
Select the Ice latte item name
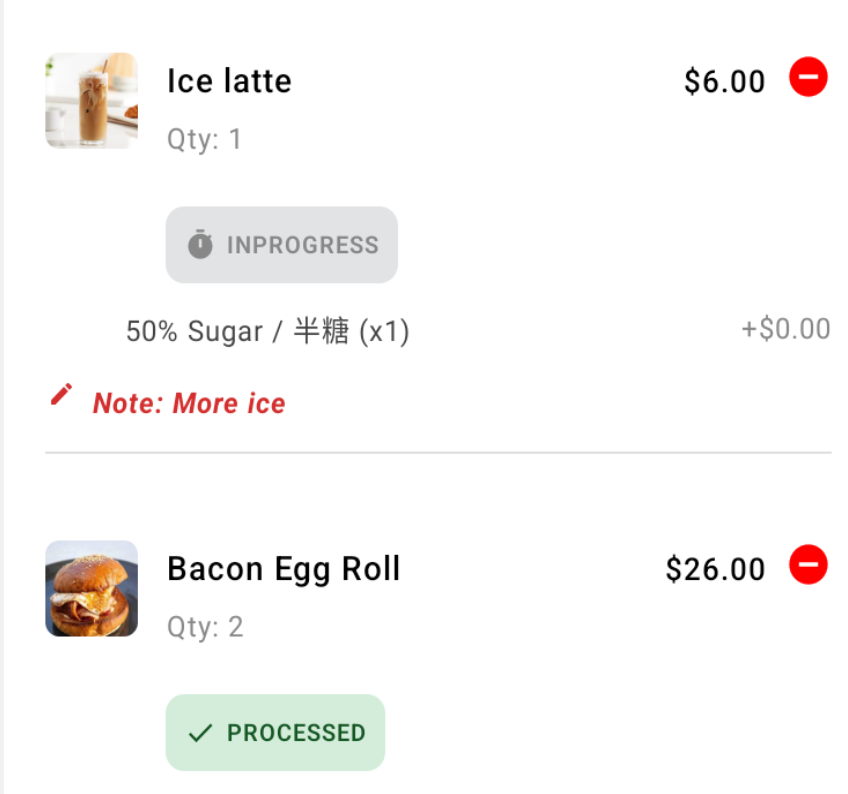tap(229, 81)
